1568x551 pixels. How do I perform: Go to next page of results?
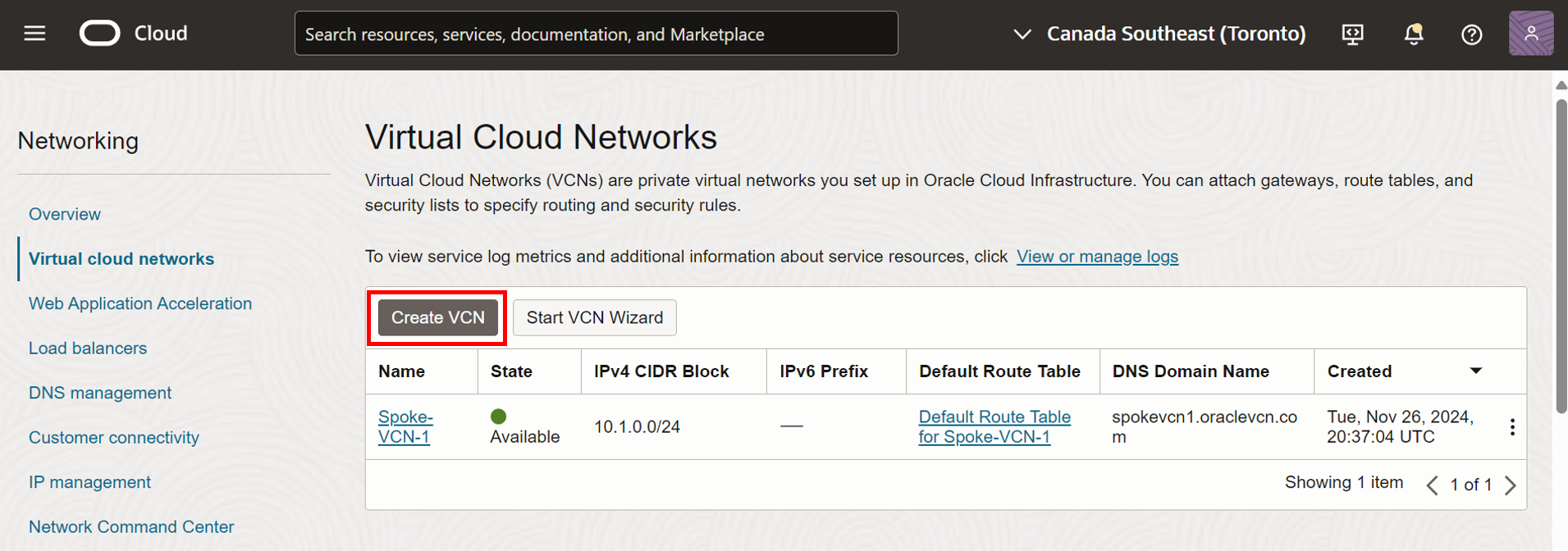[1511, 485]
